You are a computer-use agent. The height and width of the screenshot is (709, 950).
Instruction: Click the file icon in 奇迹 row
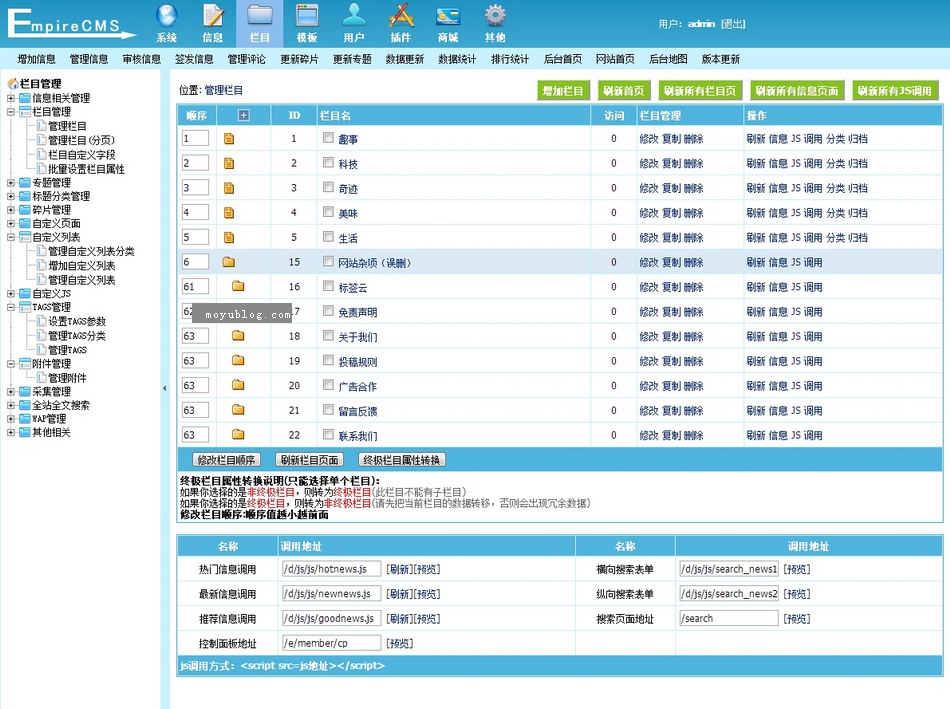point(229,188)
